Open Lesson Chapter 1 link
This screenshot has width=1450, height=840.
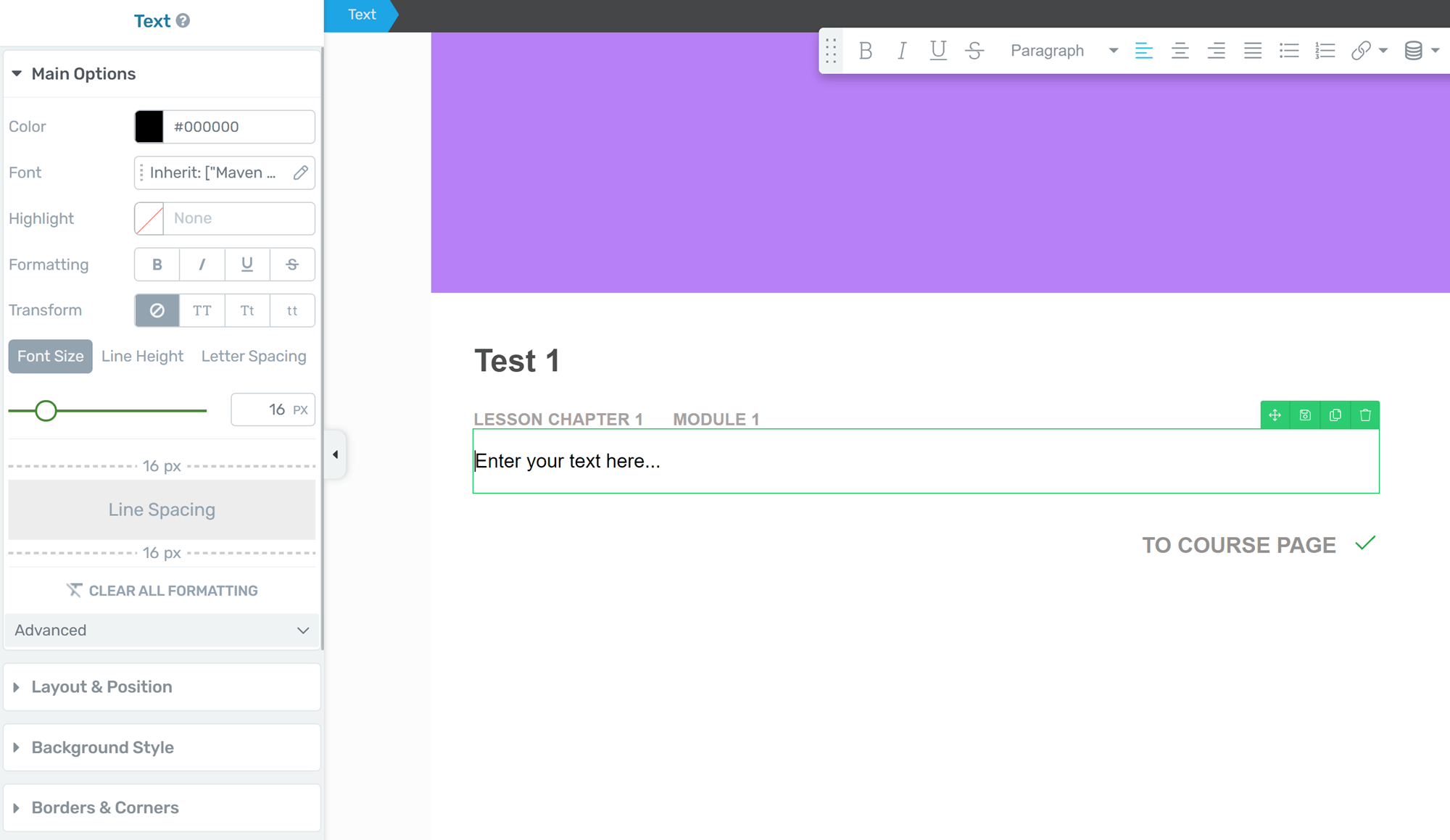[558, 420]
